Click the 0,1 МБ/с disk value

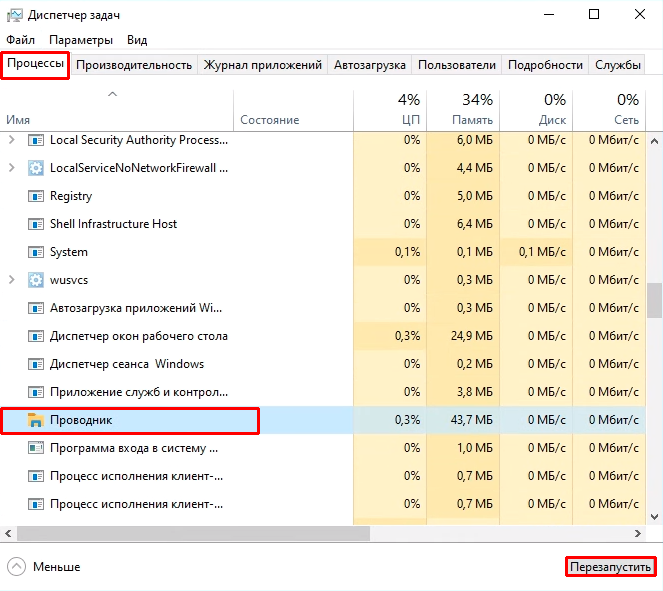tap(542, 252)
